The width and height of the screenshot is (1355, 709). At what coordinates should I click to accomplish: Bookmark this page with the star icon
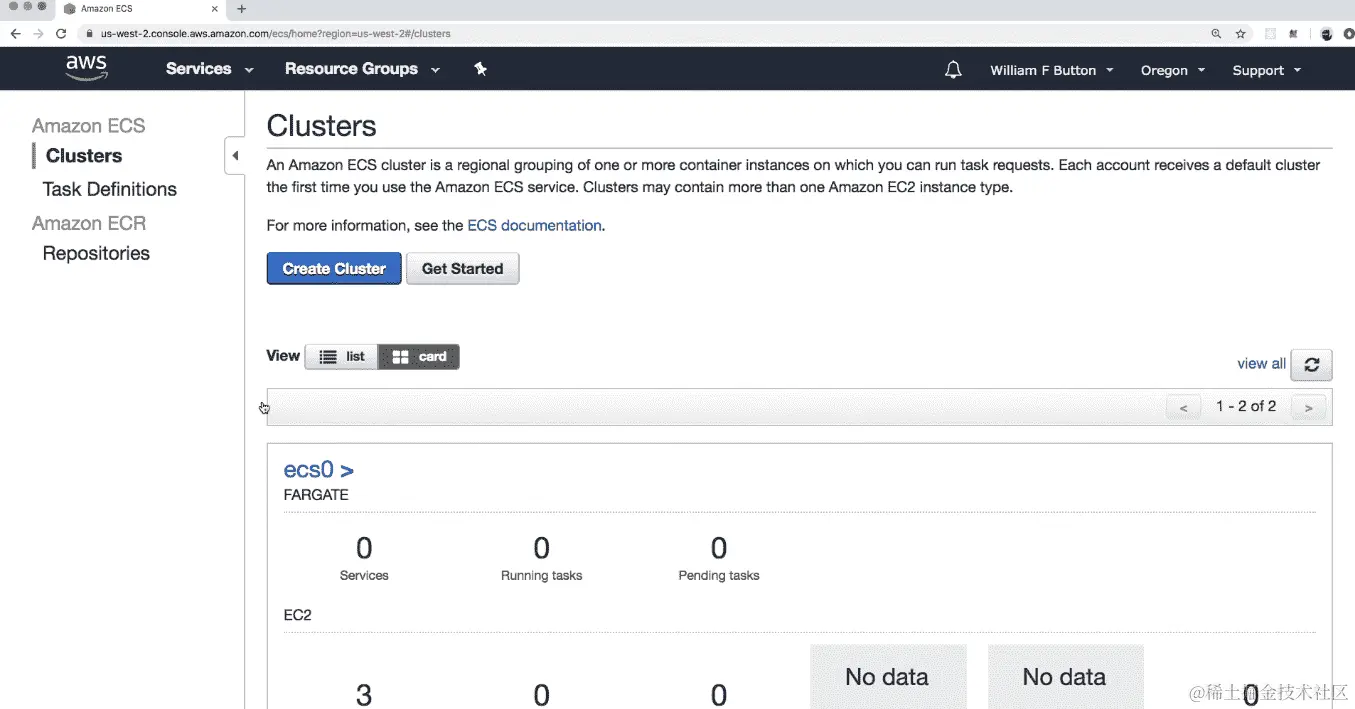click(1241, 33)
